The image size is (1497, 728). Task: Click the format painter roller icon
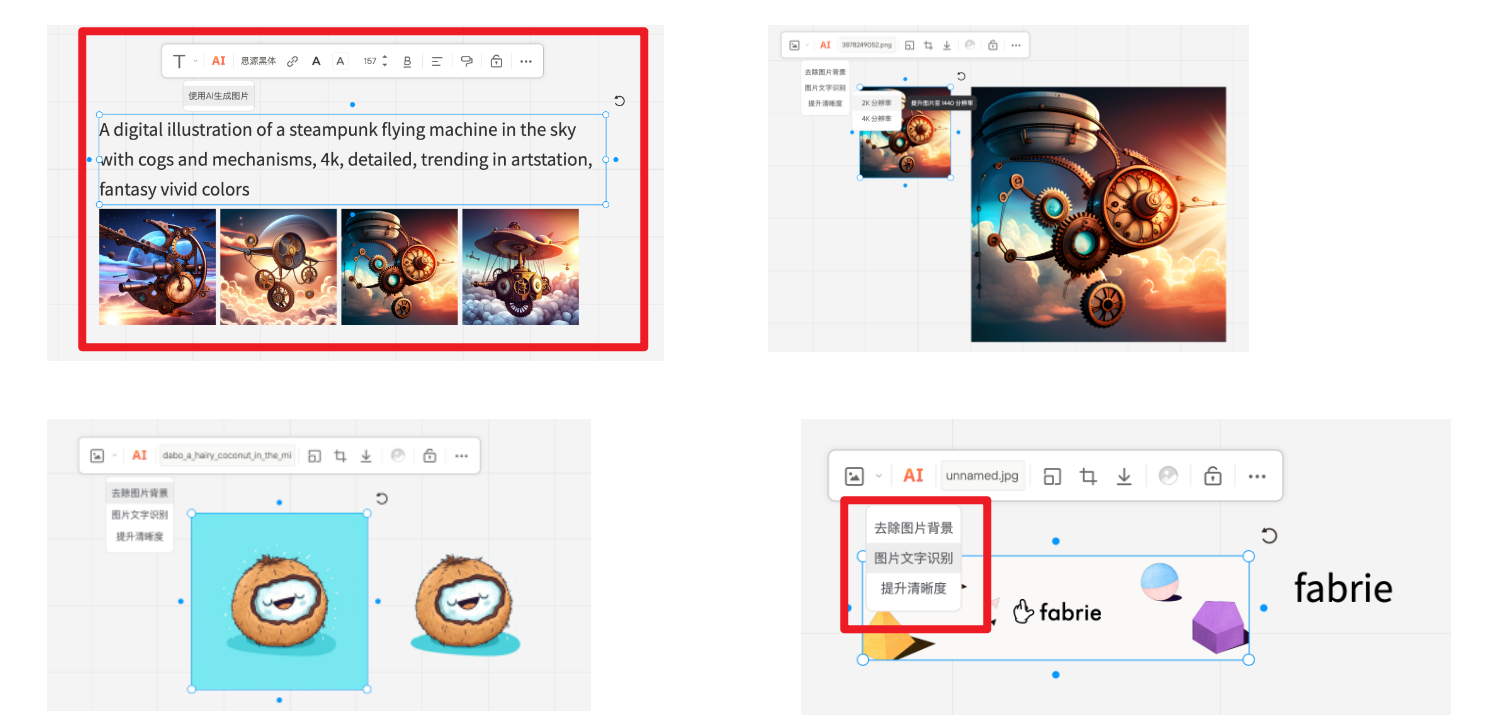[x=466, y=61]
